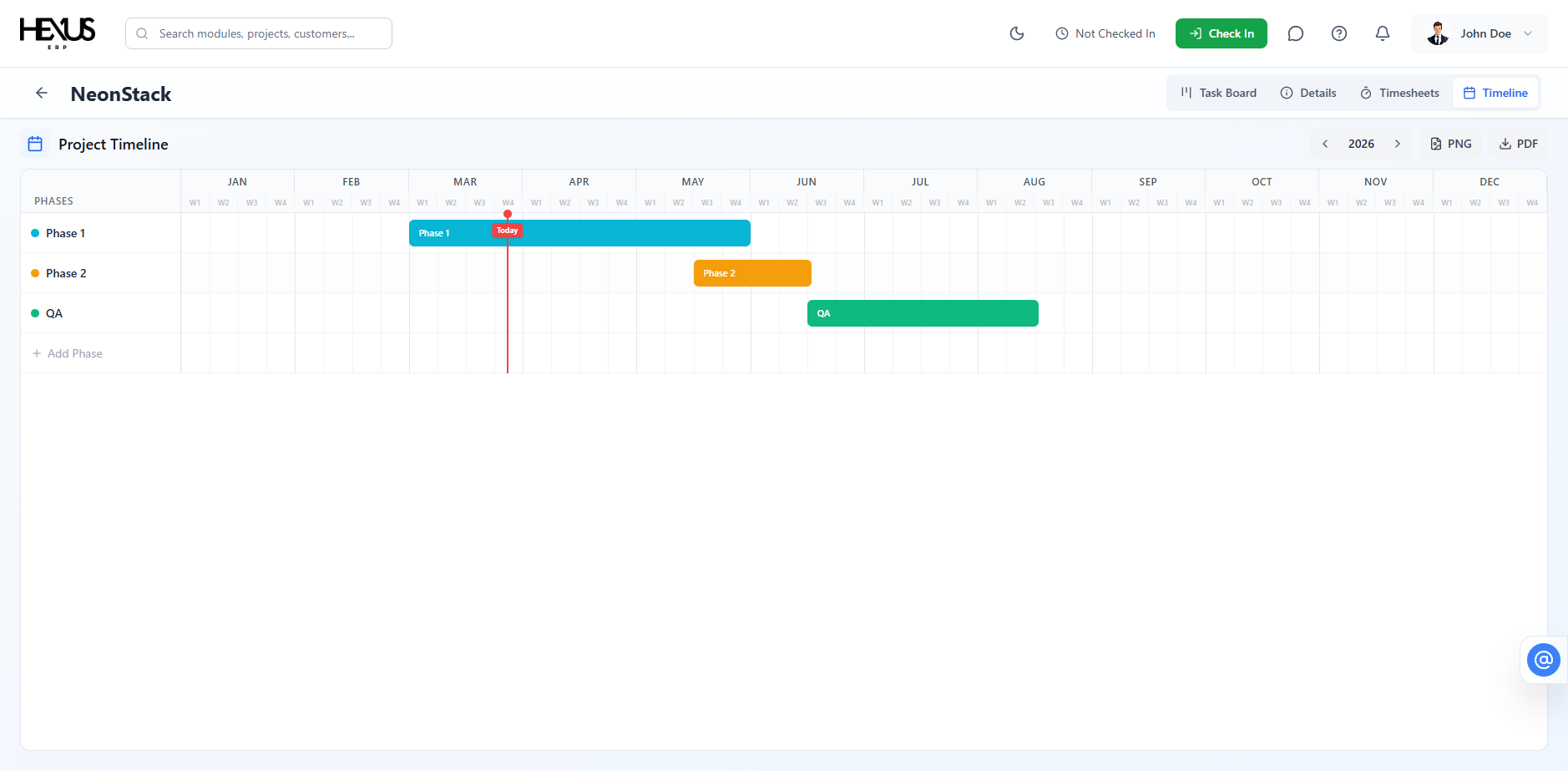Click the red Today marker

click(508, 231)
